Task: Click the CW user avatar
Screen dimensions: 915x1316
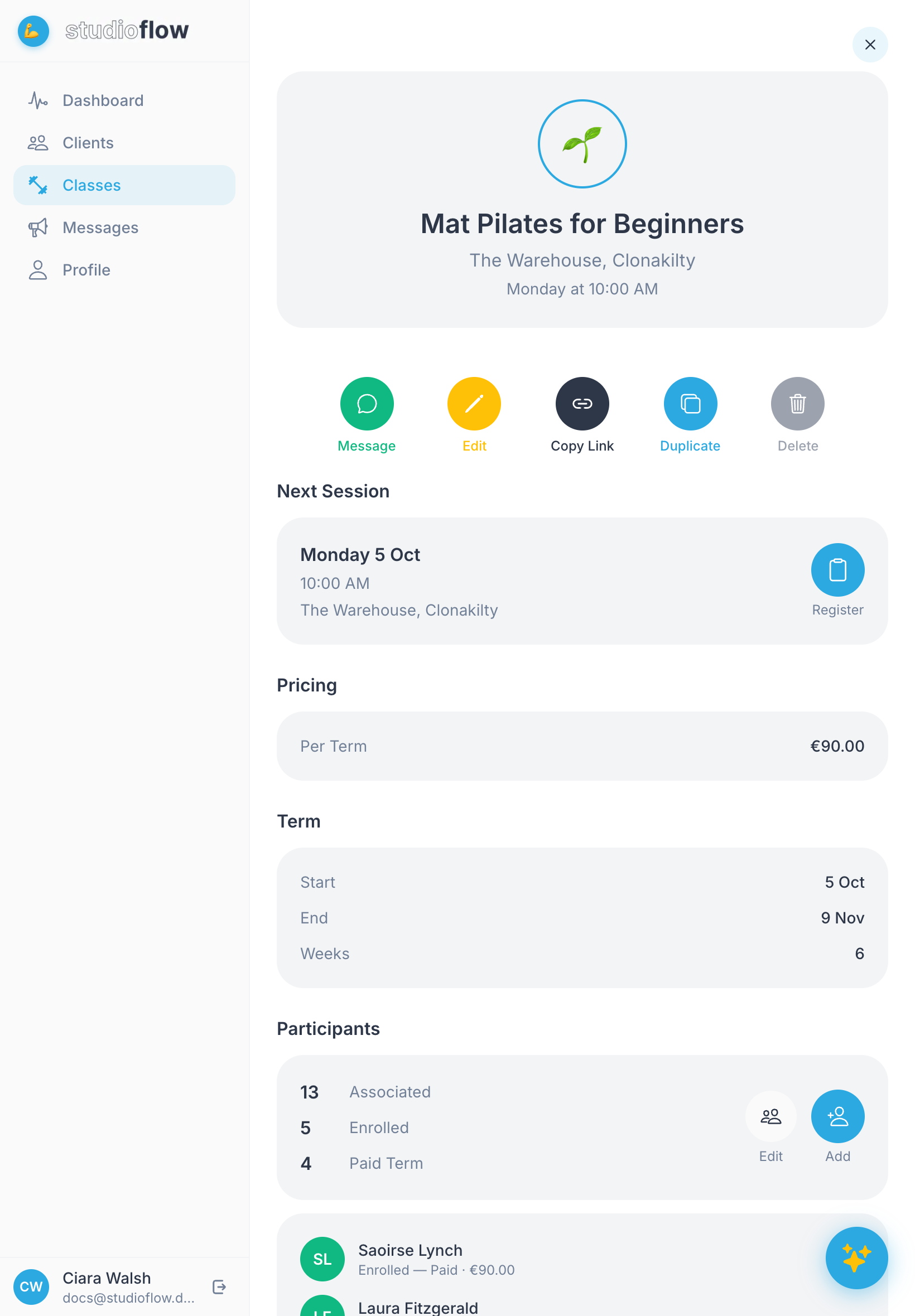Action: click(31, 1287)
